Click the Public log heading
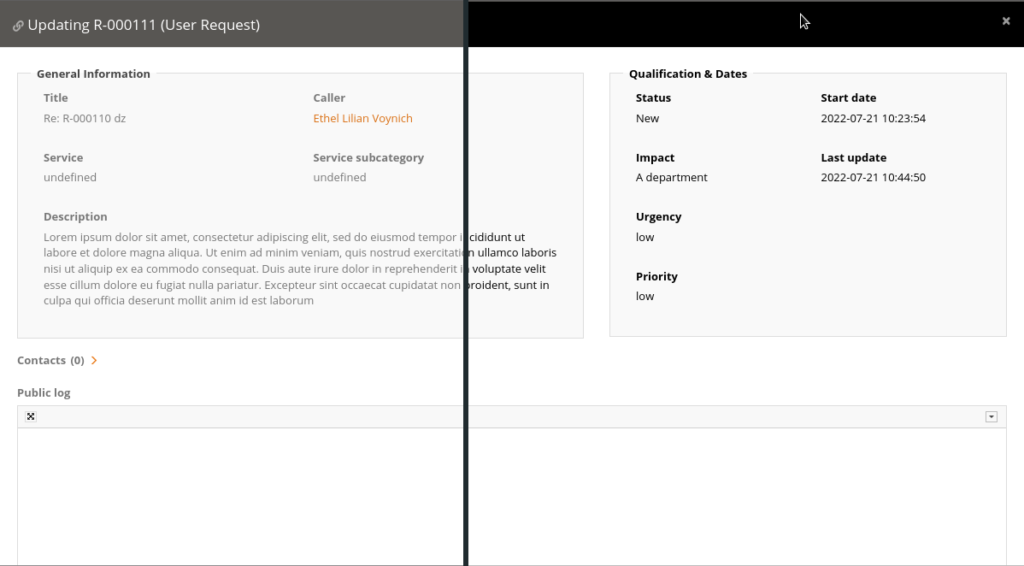Screen dimensions: 1024x566 [44, 392]
